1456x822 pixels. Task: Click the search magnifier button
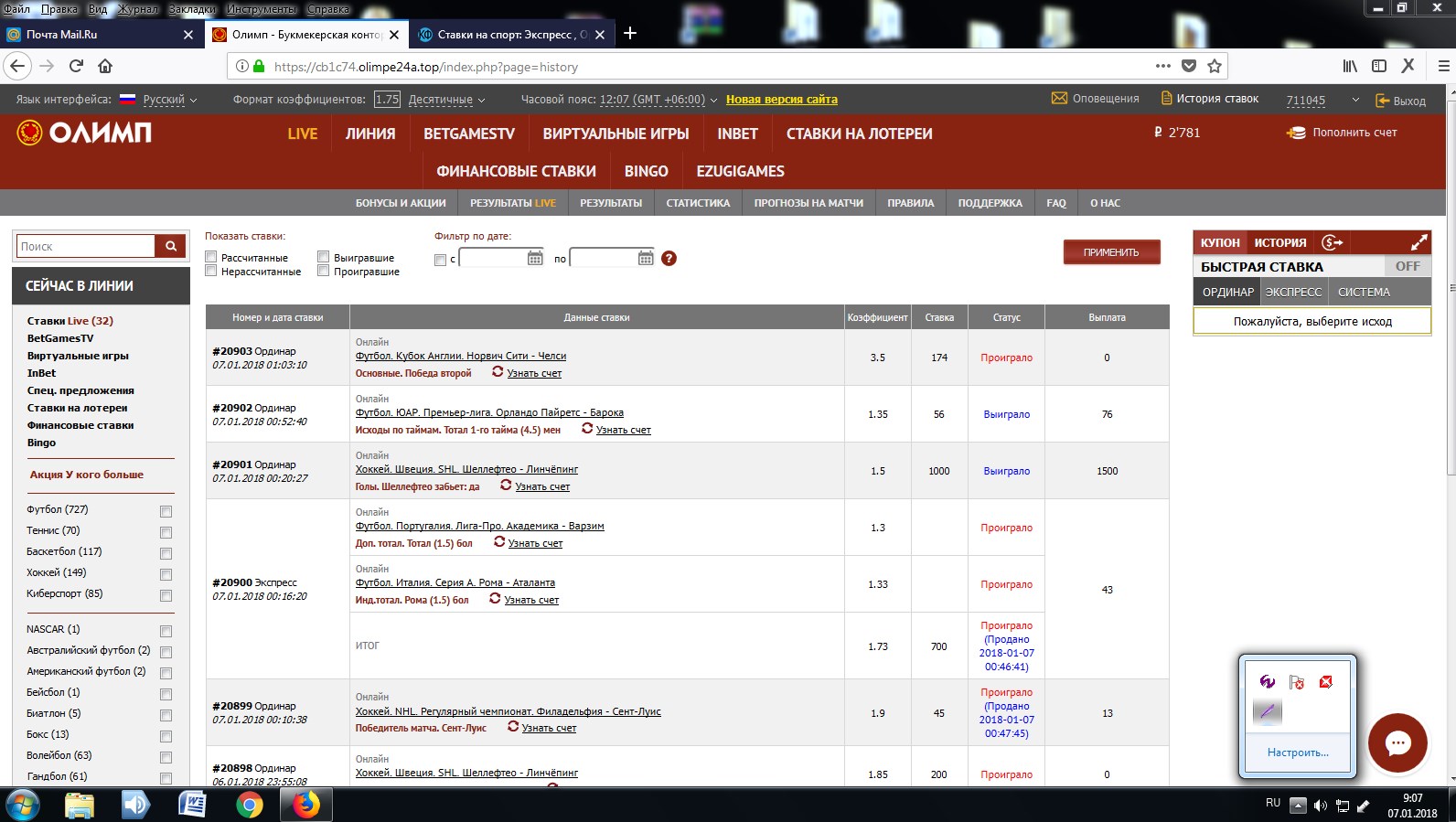(x=170, y=246)
